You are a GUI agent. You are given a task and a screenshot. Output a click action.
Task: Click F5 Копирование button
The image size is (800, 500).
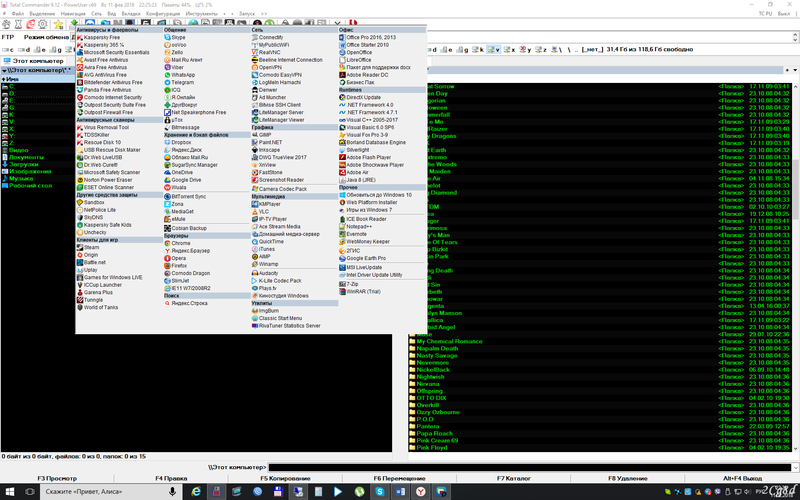(285, 478)
